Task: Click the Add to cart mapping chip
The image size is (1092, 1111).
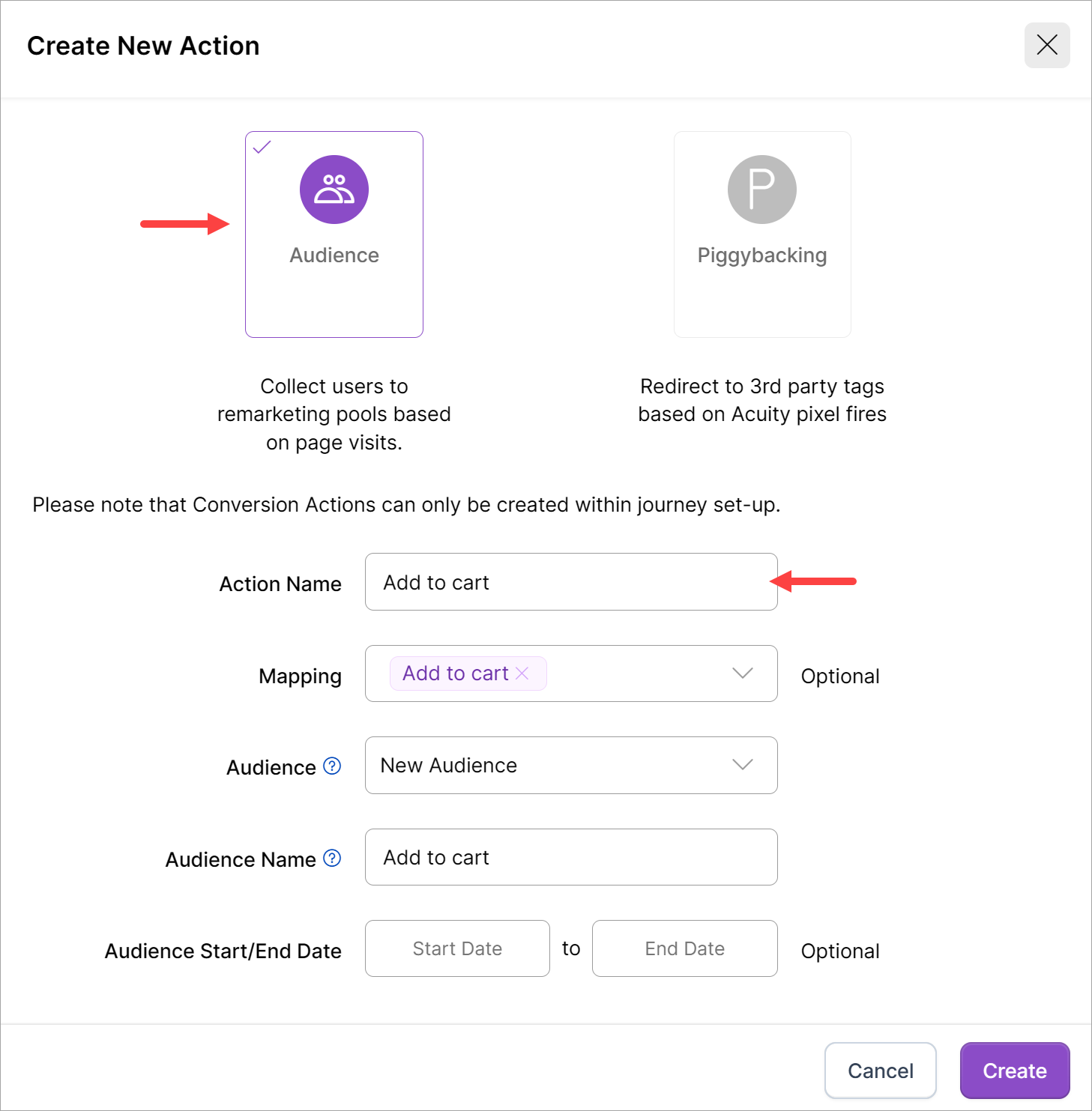Action: coord(455,673)
